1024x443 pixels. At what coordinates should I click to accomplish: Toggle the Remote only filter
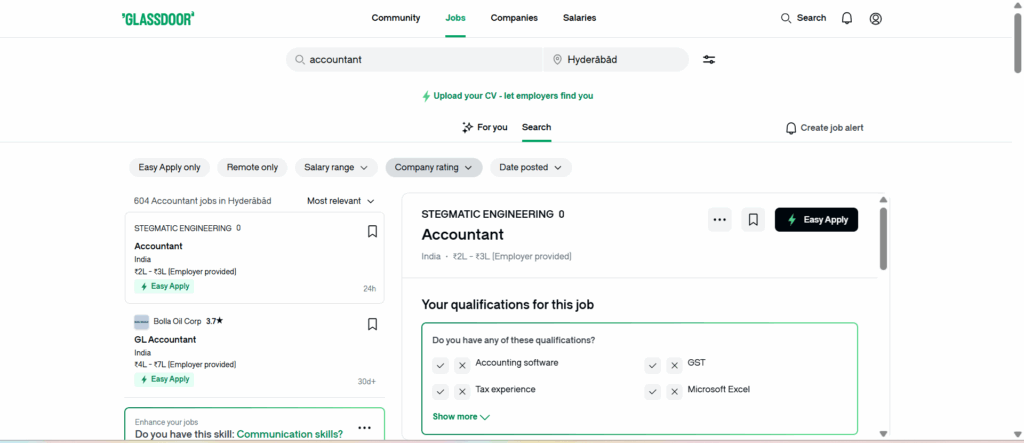click(252, 167)
